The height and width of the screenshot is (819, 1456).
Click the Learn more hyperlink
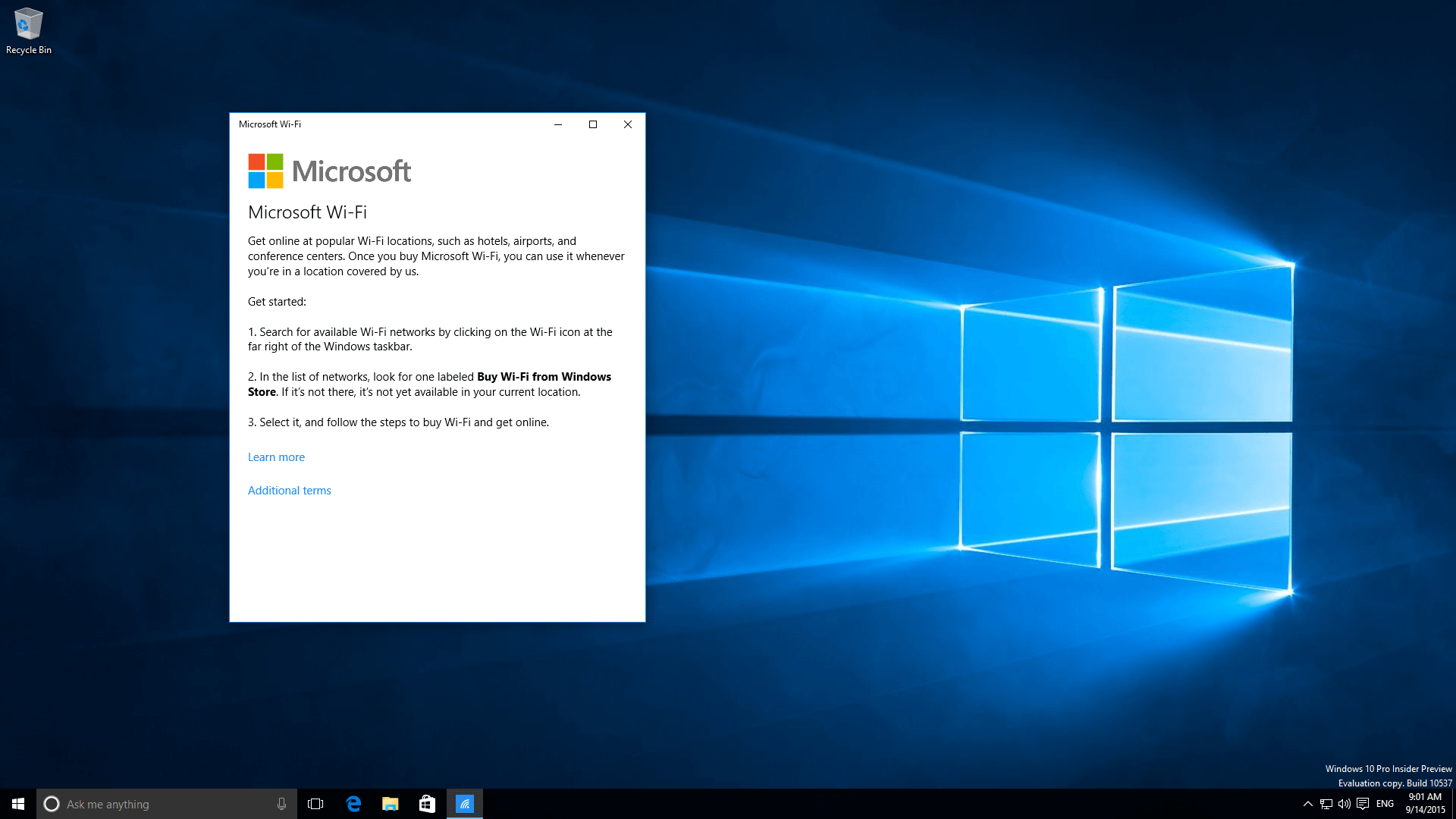click(x=276, y=456)
